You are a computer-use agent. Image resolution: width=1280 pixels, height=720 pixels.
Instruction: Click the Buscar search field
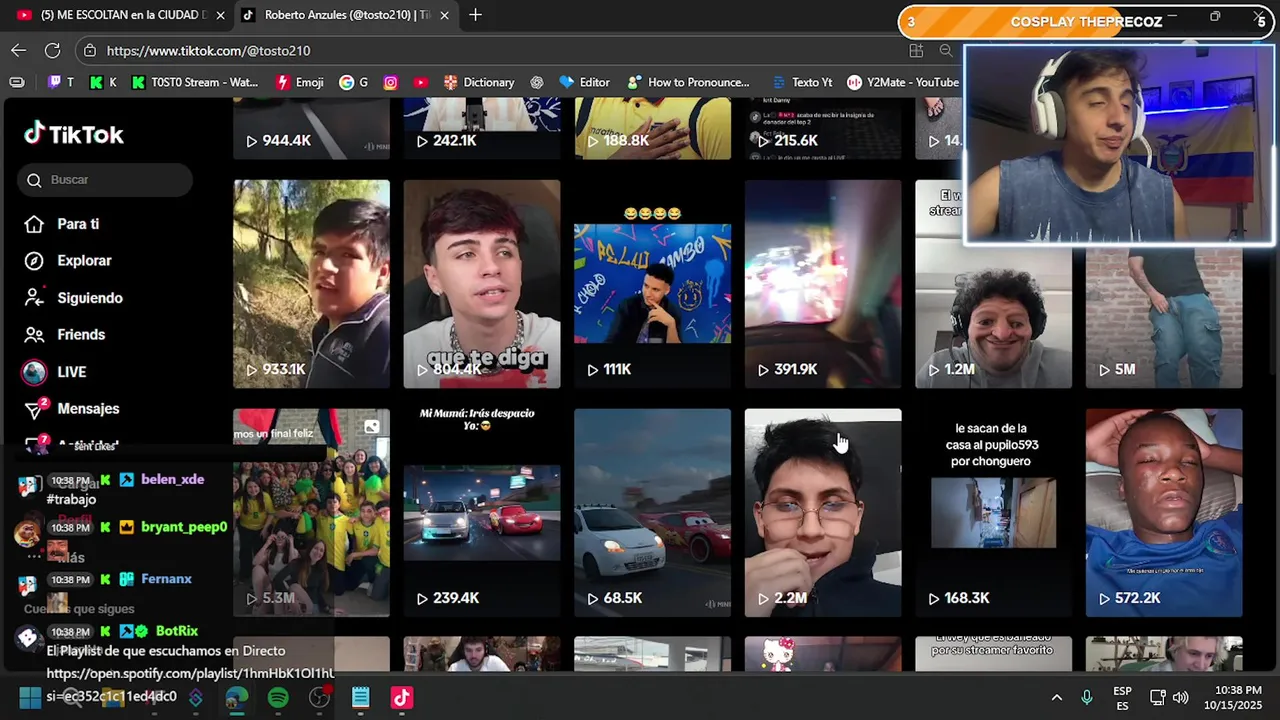point(105,180)
